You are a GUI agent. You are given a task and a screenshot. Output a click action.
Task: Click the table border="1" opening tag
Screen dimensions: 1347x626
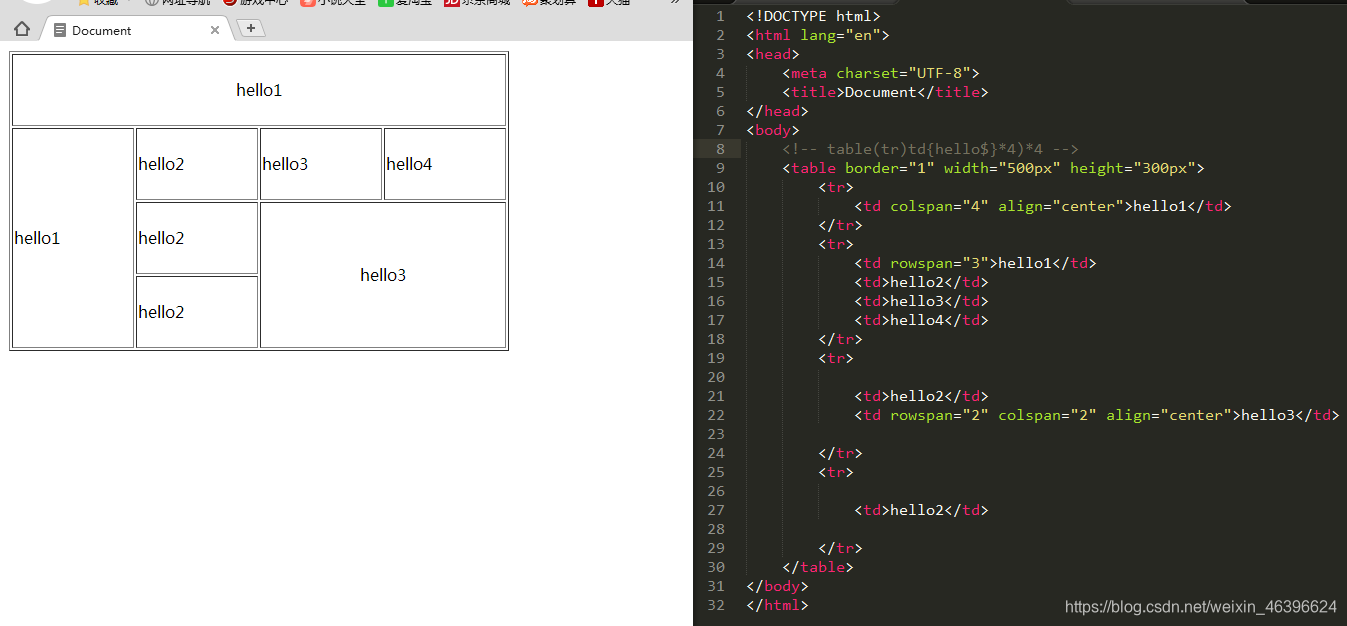[993, 168]
